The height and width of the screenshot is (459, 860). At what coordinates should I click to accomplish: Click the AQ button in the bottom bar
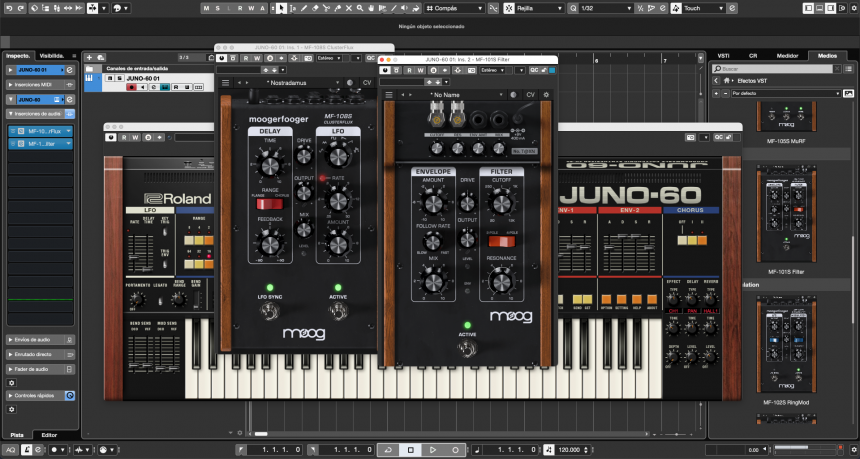click(x=11, y=450)
